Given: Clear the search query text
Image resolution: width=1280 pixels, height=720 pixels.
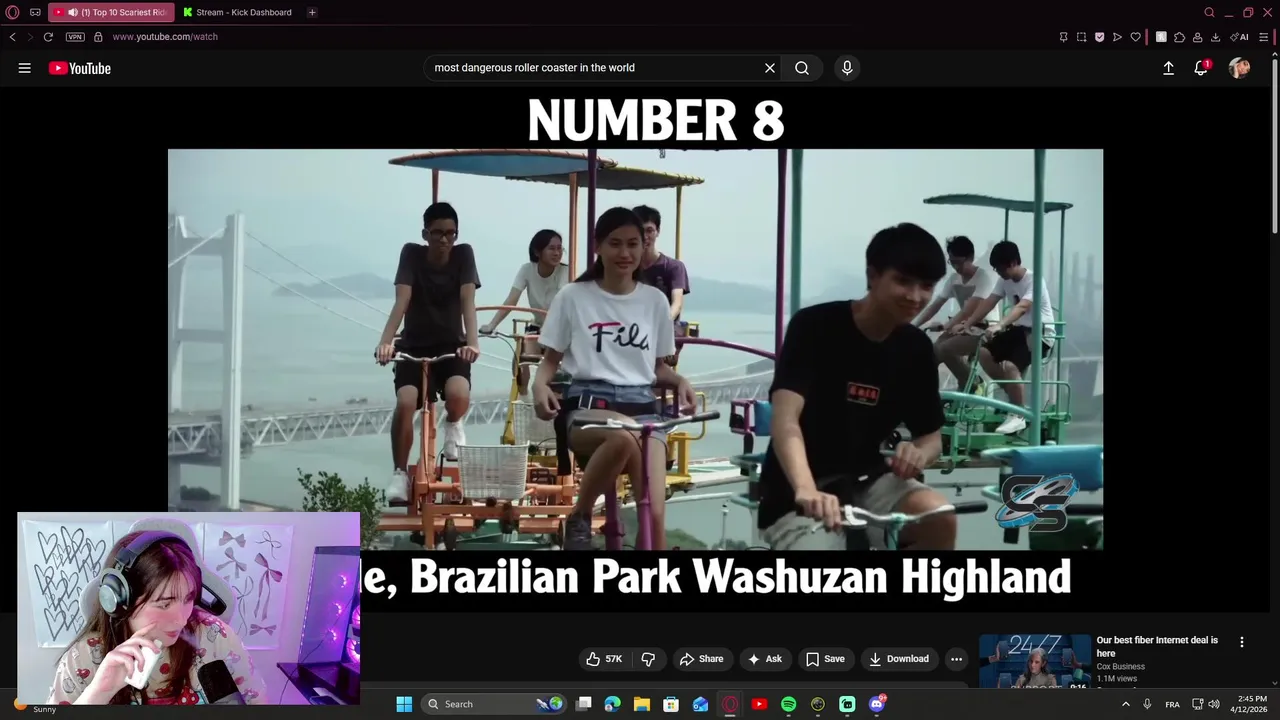Looking at the screenshot, I should pyautogui.click(x=770, y=68).
